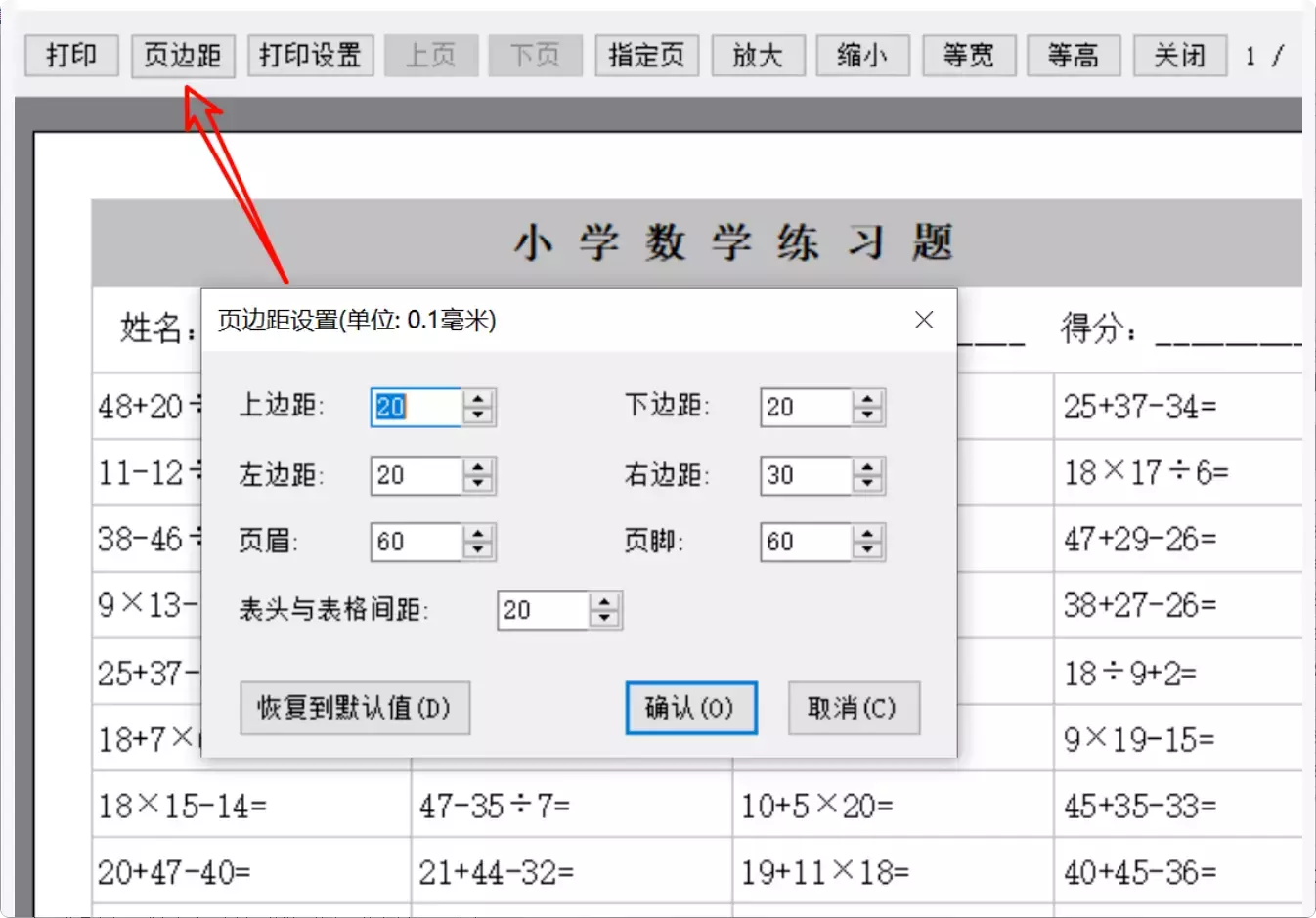
Task: Click 指定页 to jump to a page
Action: click(646, 56)
